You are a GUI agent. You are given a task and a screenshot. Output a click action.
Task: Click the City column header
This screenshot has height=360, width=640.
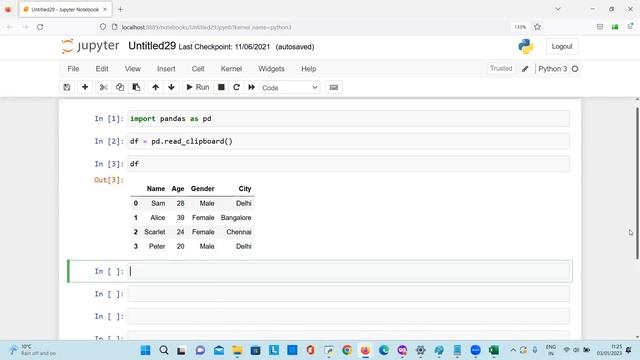pos(245,189)
